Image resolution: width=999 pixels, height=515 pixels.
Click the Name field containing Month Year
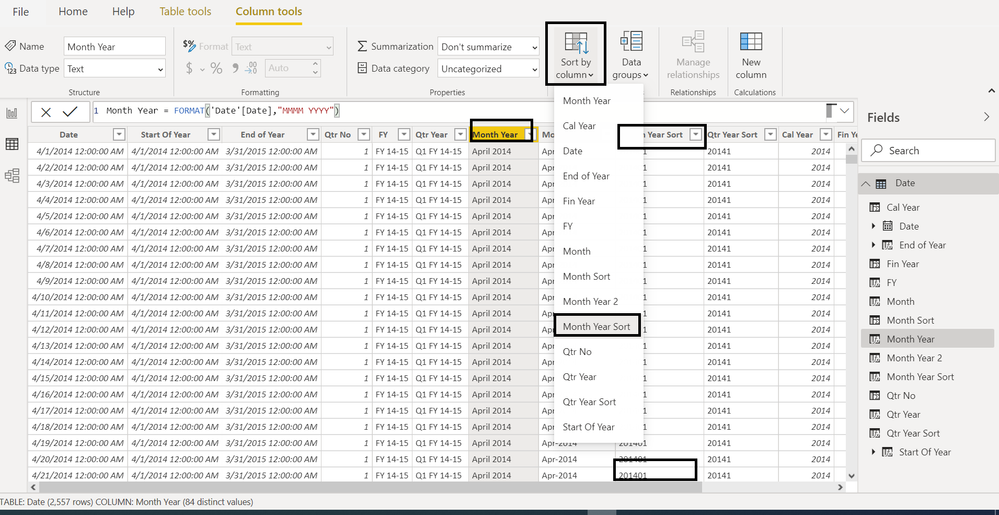coord(115,47)
